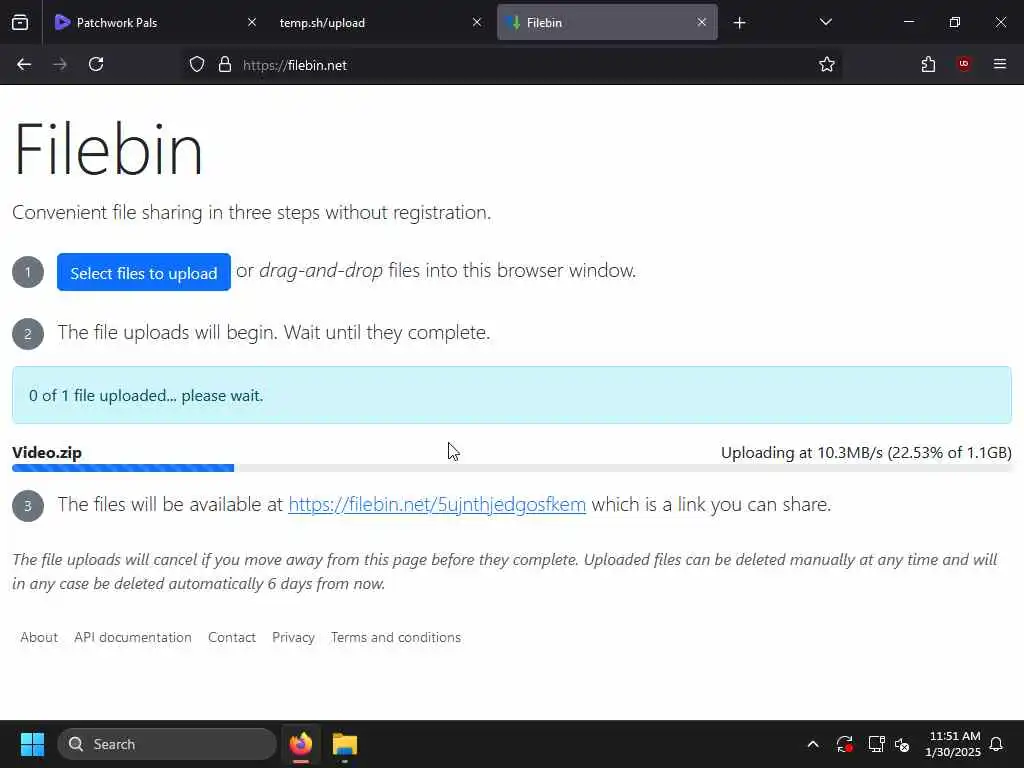This screenshot has height=768, width=1024.
Task: Open the API documentation link
Action: (x=133, y=637)
